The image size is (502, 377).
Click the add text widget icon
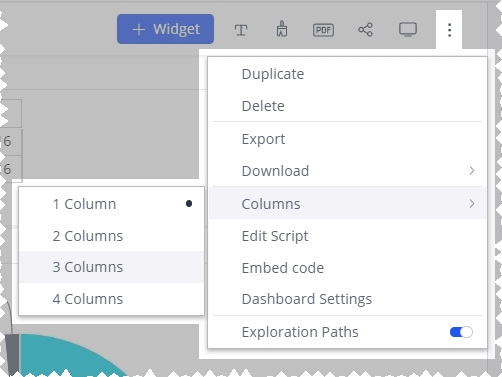[241, 30]
